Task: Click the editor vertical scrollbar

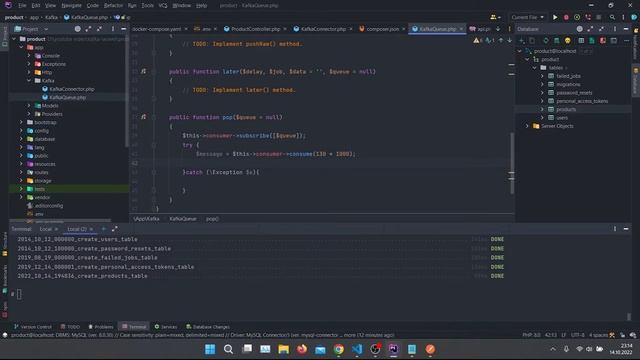Action: coord(511,163)
